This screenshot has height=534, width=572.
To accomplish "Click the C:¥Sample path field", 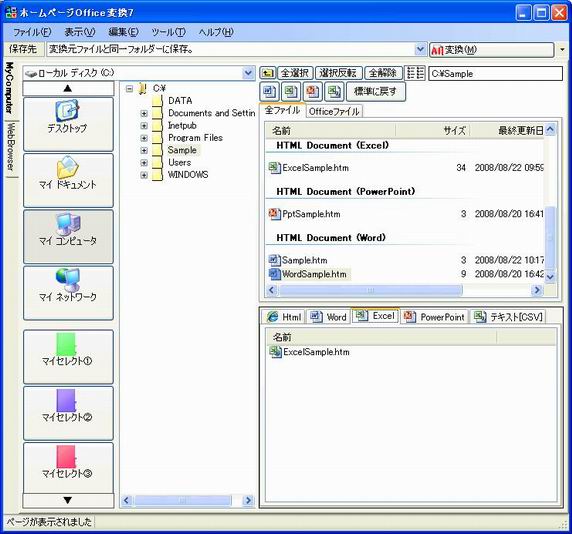I will [495, 73].
